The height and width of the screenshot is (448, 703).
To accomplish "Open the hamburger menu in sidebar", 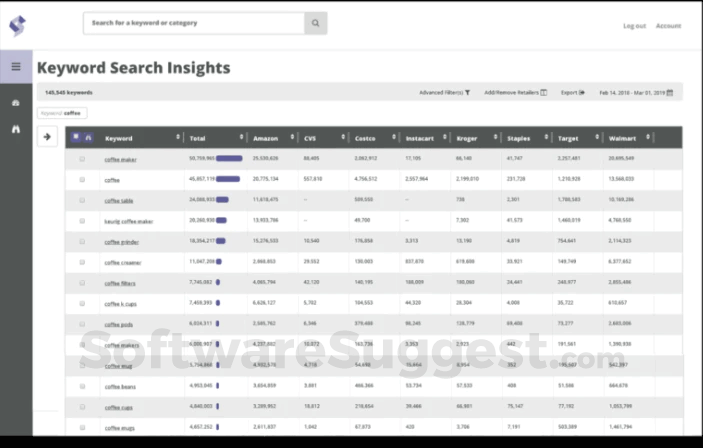I will click(15, 67).
